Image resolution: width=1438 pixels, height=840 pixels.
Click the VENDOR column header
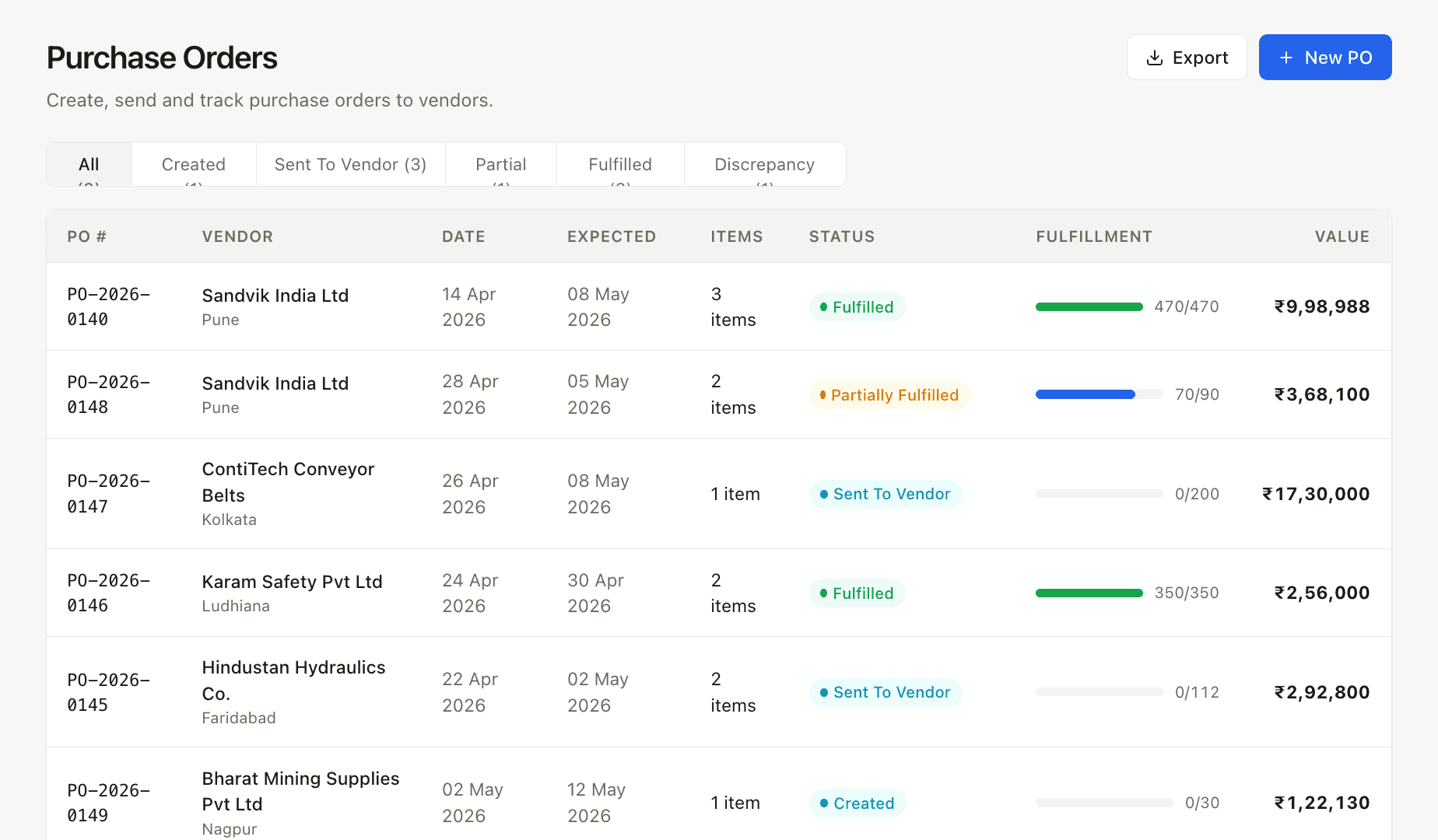(x=237, y=236)
